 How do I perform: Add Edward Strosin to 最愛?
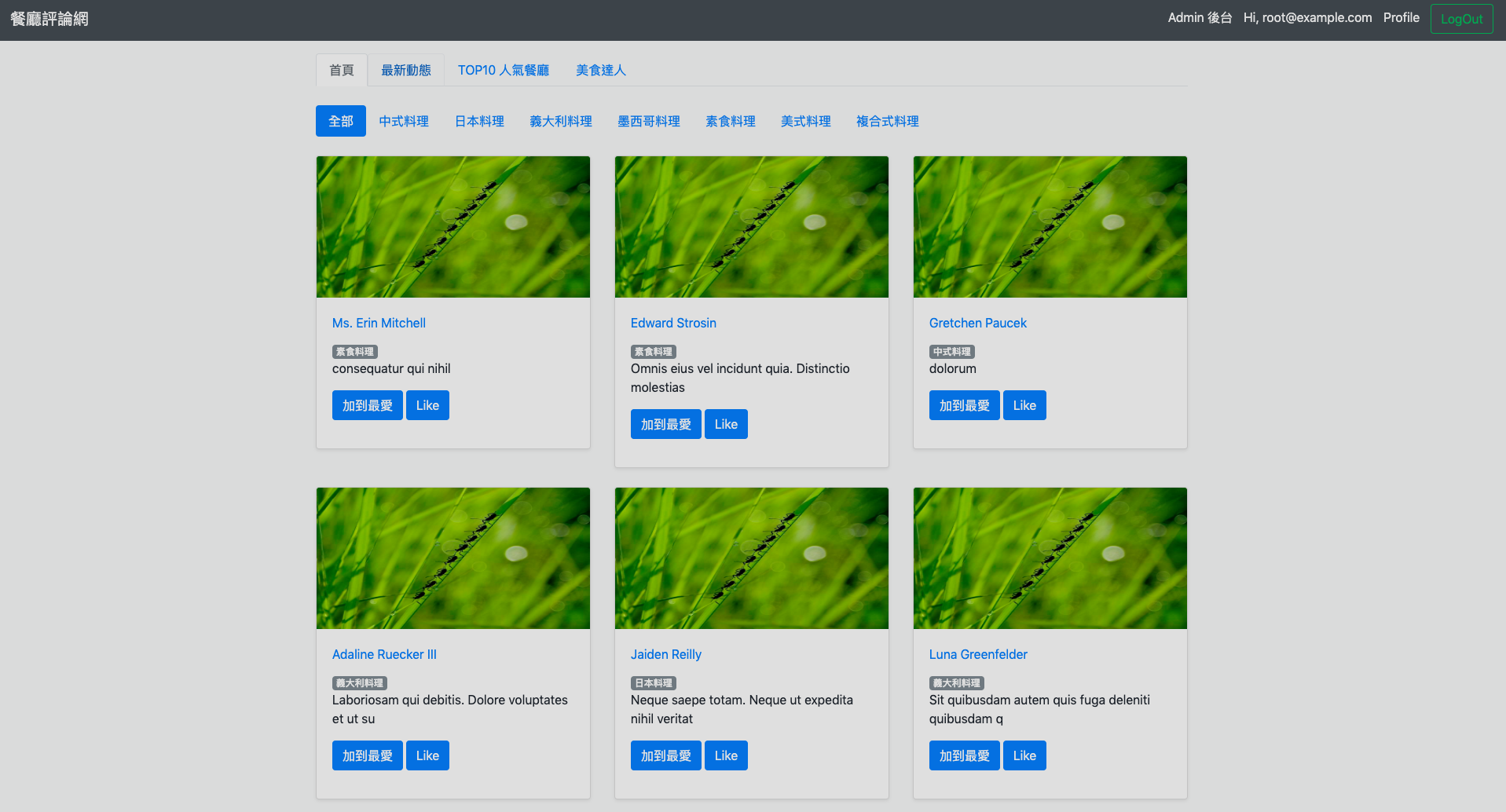[x=666, y=424]
